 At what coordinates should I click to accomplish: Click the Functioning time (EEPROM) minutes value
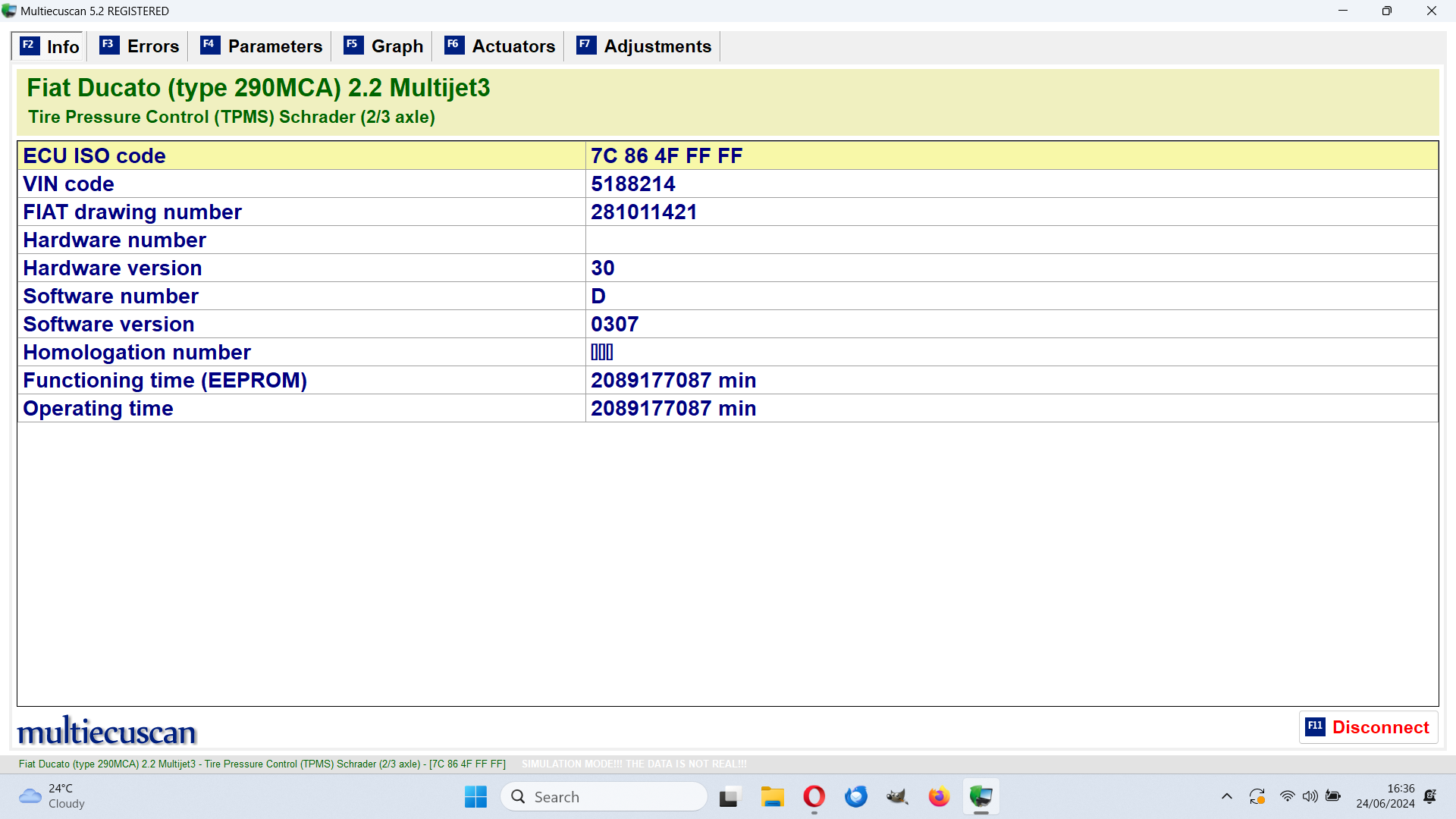pos(673,380)
